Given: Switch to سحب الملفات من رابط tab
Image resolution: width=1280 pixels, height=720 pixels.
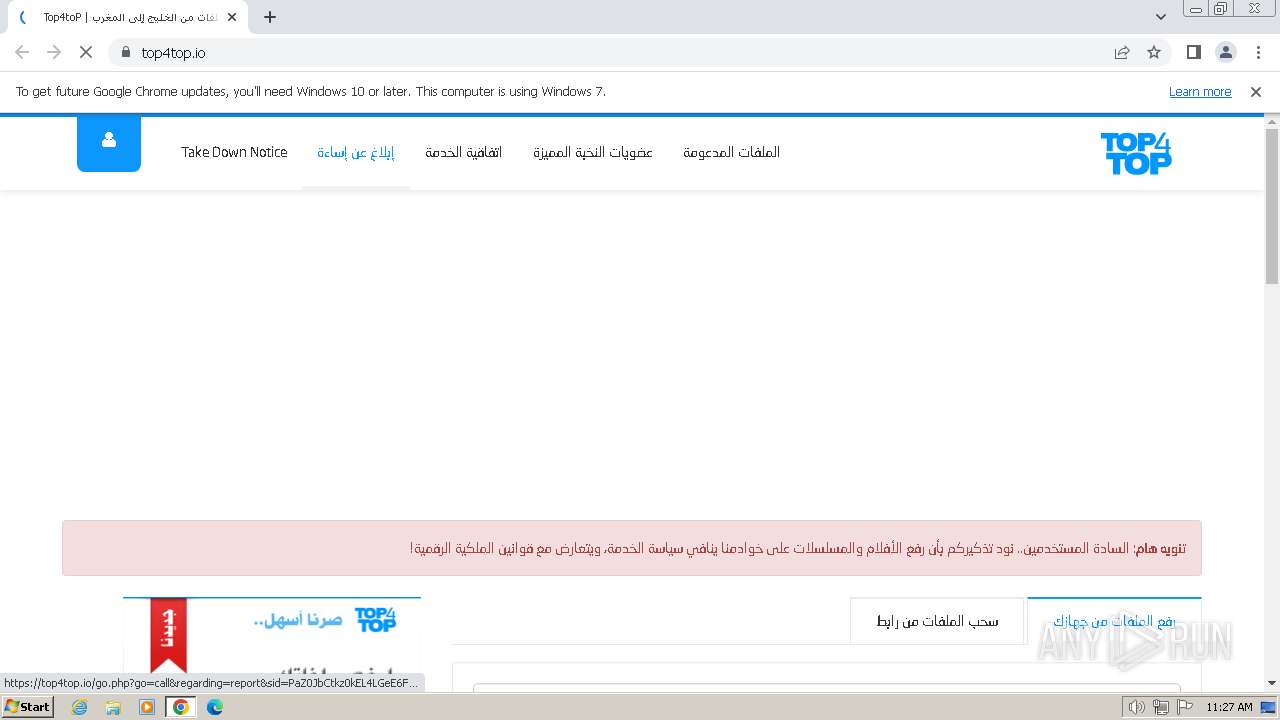Looking at the screenshot, I should click(937, 621).
